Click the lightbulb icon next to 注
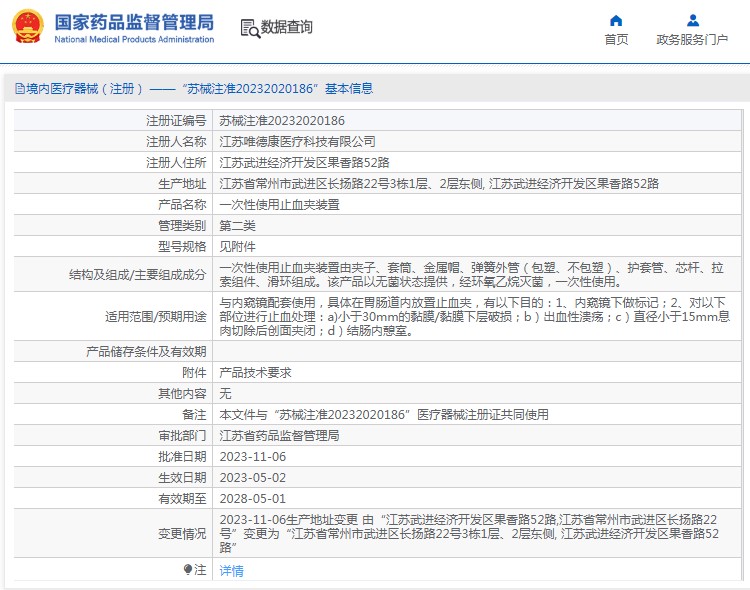The height and width of the screenshot is (590, 750). tap(188, 569)
